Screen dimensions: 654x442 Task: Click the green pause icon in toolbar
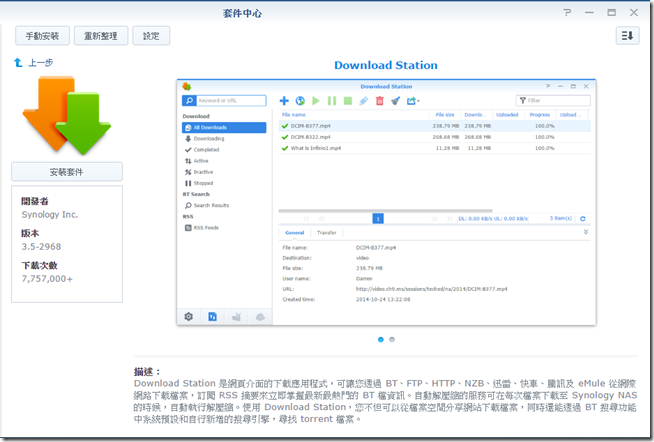[332, 100]
